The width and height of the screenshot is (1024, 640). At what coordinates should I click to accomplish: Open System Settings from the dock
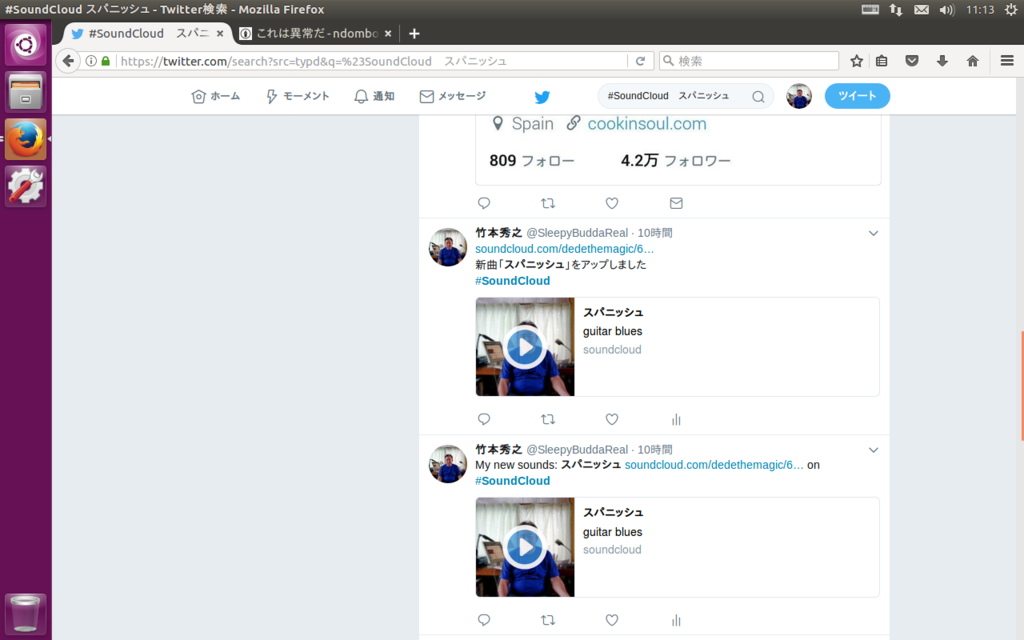(x=25, y=186)
